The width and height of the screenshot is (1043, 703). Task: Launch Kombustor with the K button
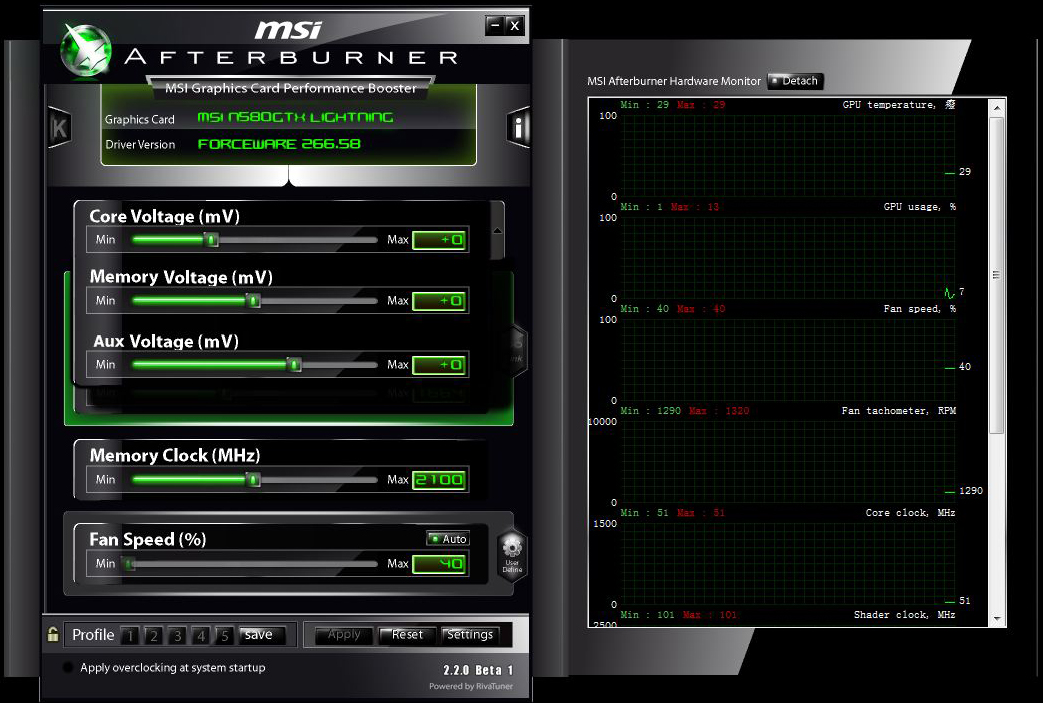[59, 128]
